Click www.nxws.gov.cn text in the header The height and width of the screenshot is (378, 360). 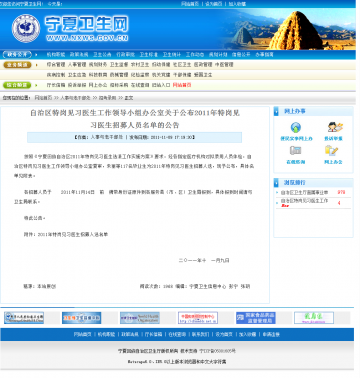coord(87,38)
